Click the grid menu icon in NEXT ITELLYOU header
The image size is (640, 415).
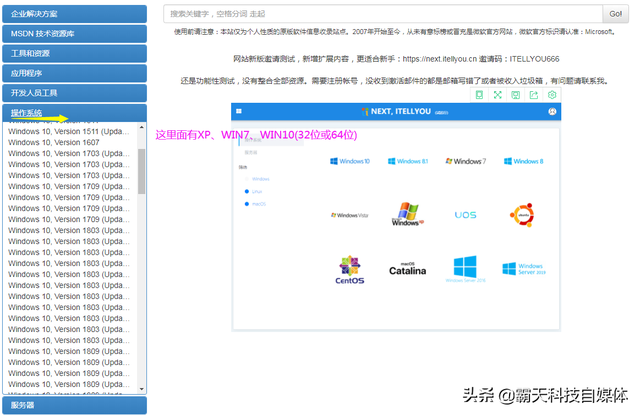pyautogui.click(x=239, y=111)
